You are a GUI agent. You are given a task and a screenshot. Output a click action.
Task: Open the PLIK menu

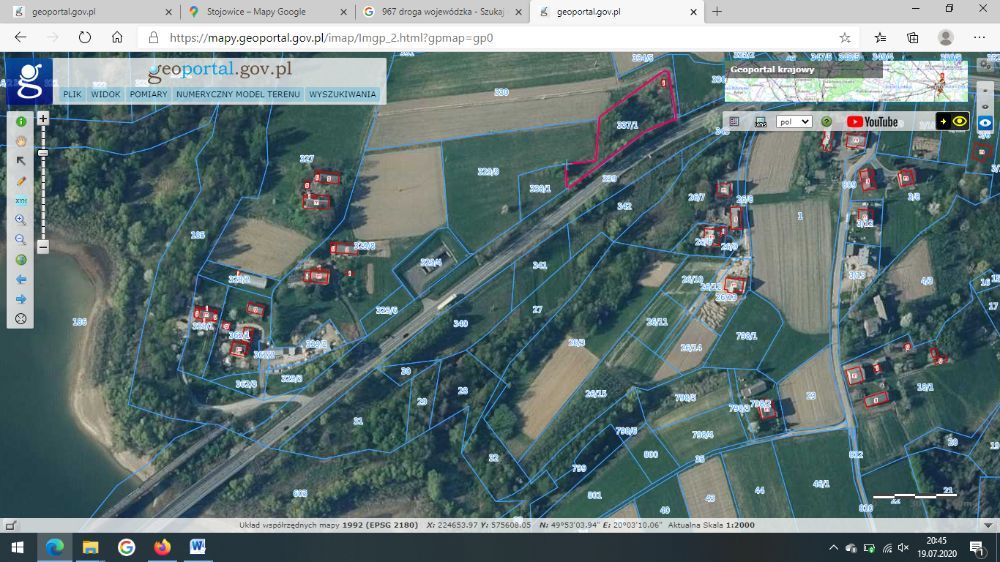coord(72,94)
